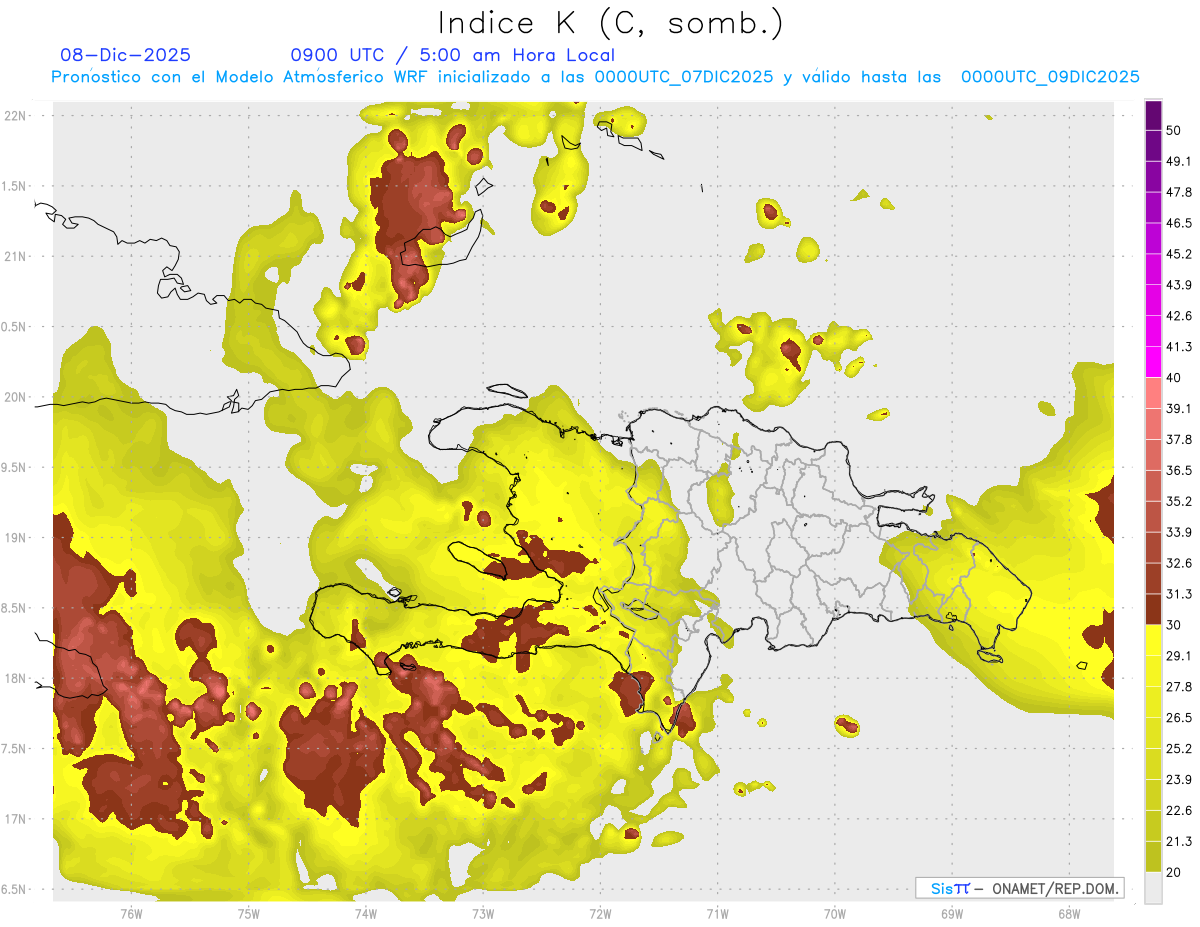Click the longitude label "73W"
The width and height of the screenshot is (1200, 927).
pos(483,914)
